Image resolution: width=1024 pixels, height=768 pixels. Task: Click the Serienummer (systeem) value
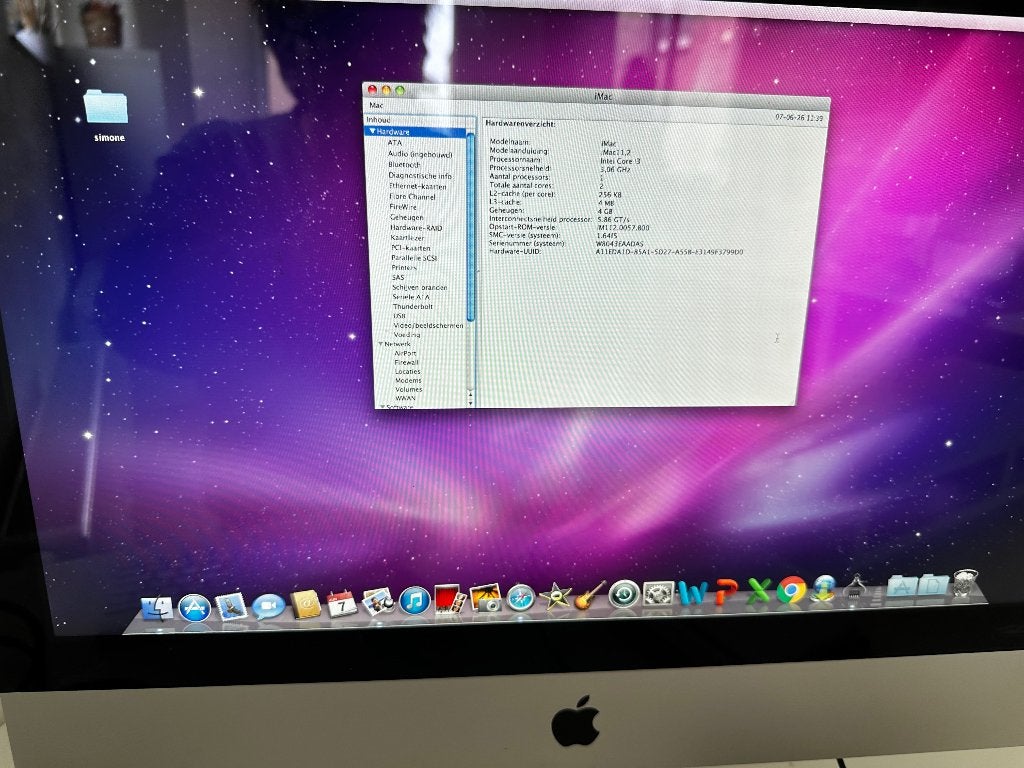tap(620, 244)
